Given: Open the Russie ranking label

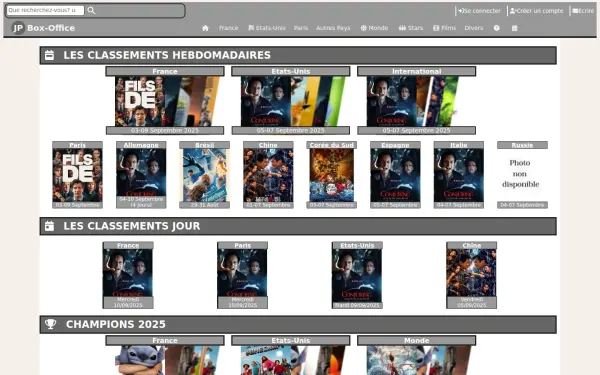Looking at the screenshot, I should coord(522,145).
